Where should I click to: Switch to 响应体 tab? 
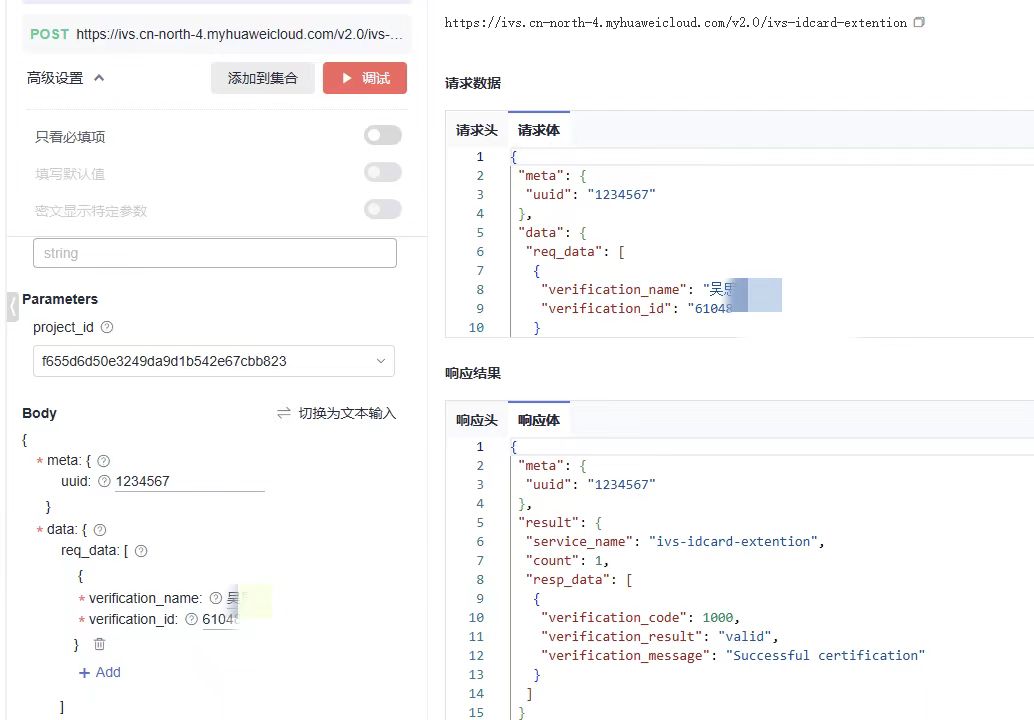point(539,420)
